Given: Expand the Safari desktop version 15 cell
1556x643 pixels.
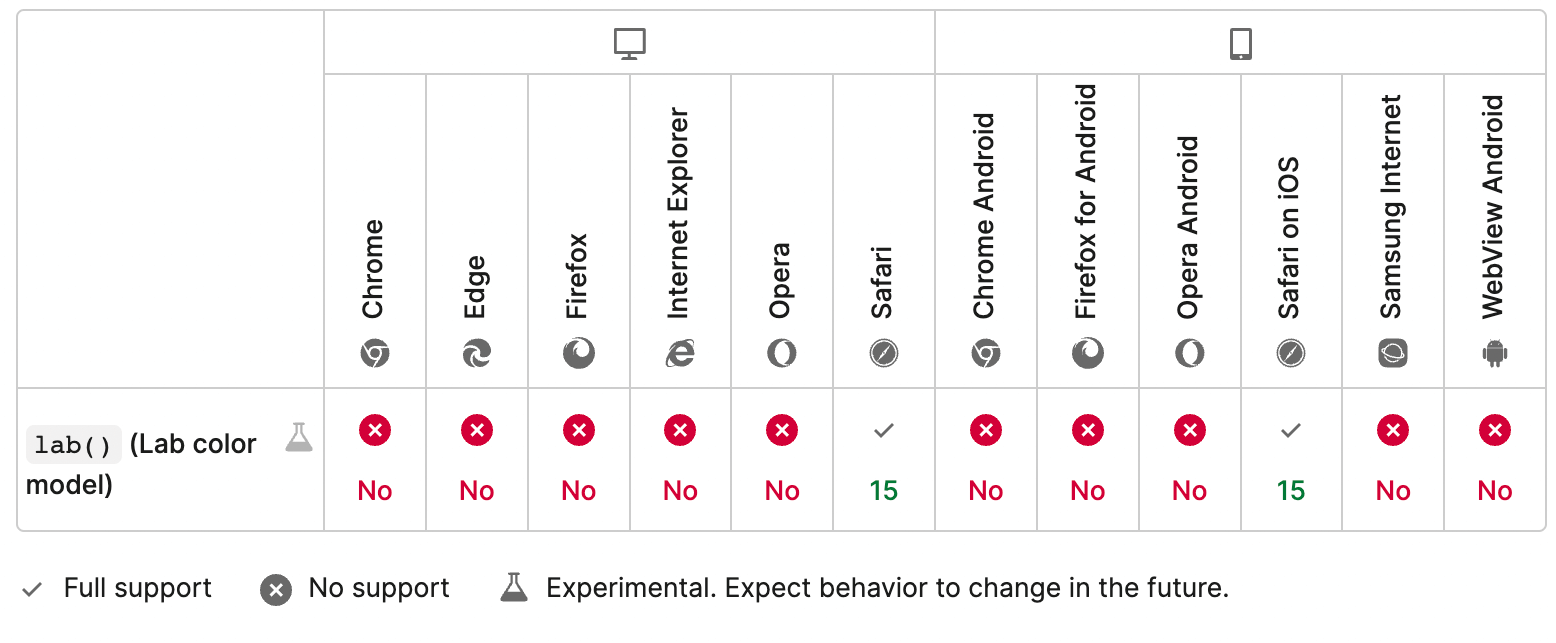Looking at the screenshot, I should pos(884,460).
